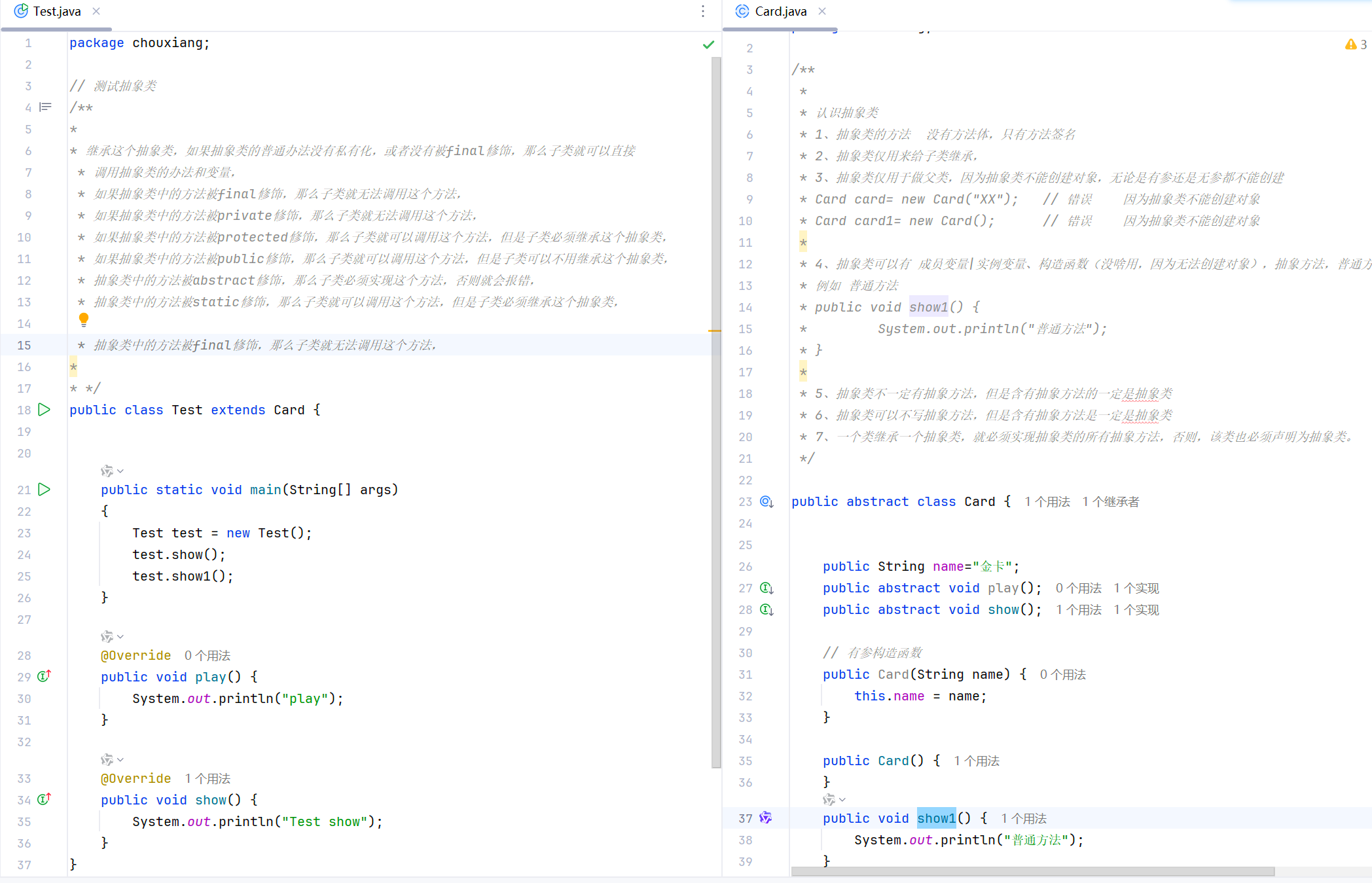Open the 3 warnings indicator in Card.java
Screen dimensions: 1372x883
(x=1356, y=45)
